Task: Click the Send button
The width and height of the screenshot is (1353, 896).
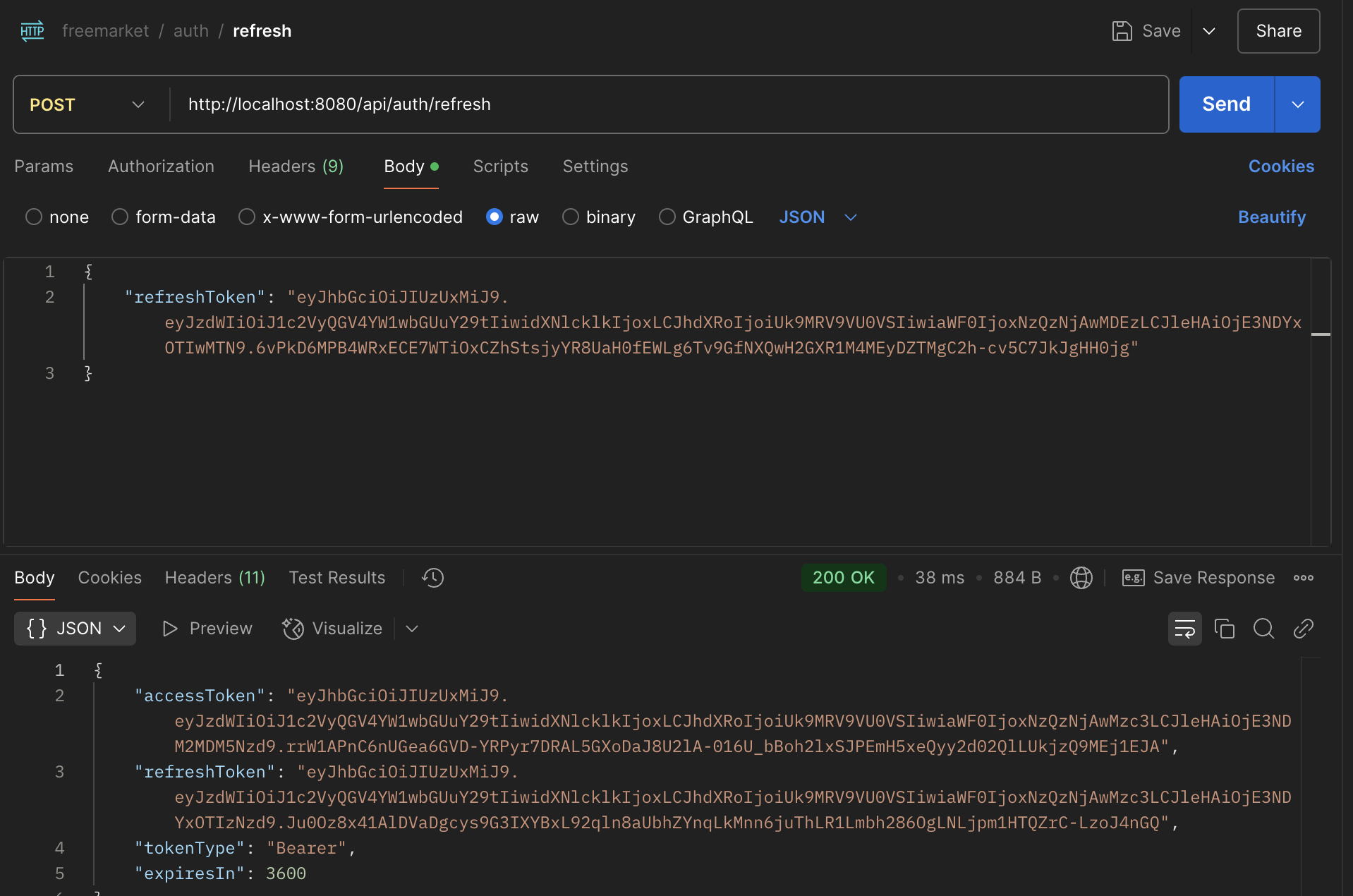Action: coord(1227,104)
